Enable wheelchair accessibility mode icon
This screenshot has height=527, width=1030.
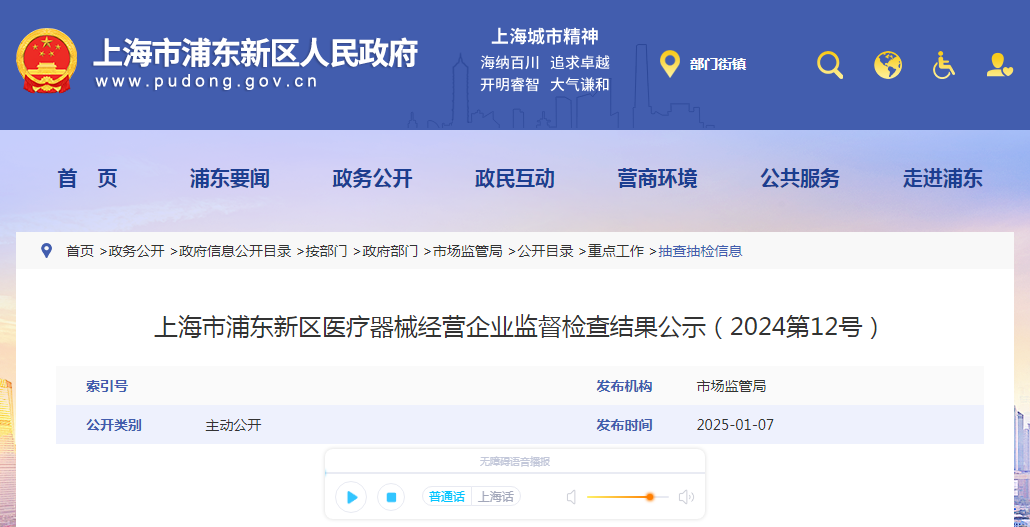[943, 65]
